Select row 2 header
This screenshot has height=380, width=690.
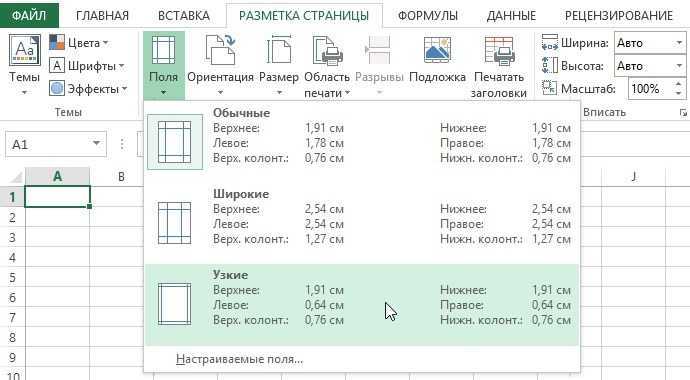(x=12, y=217)
